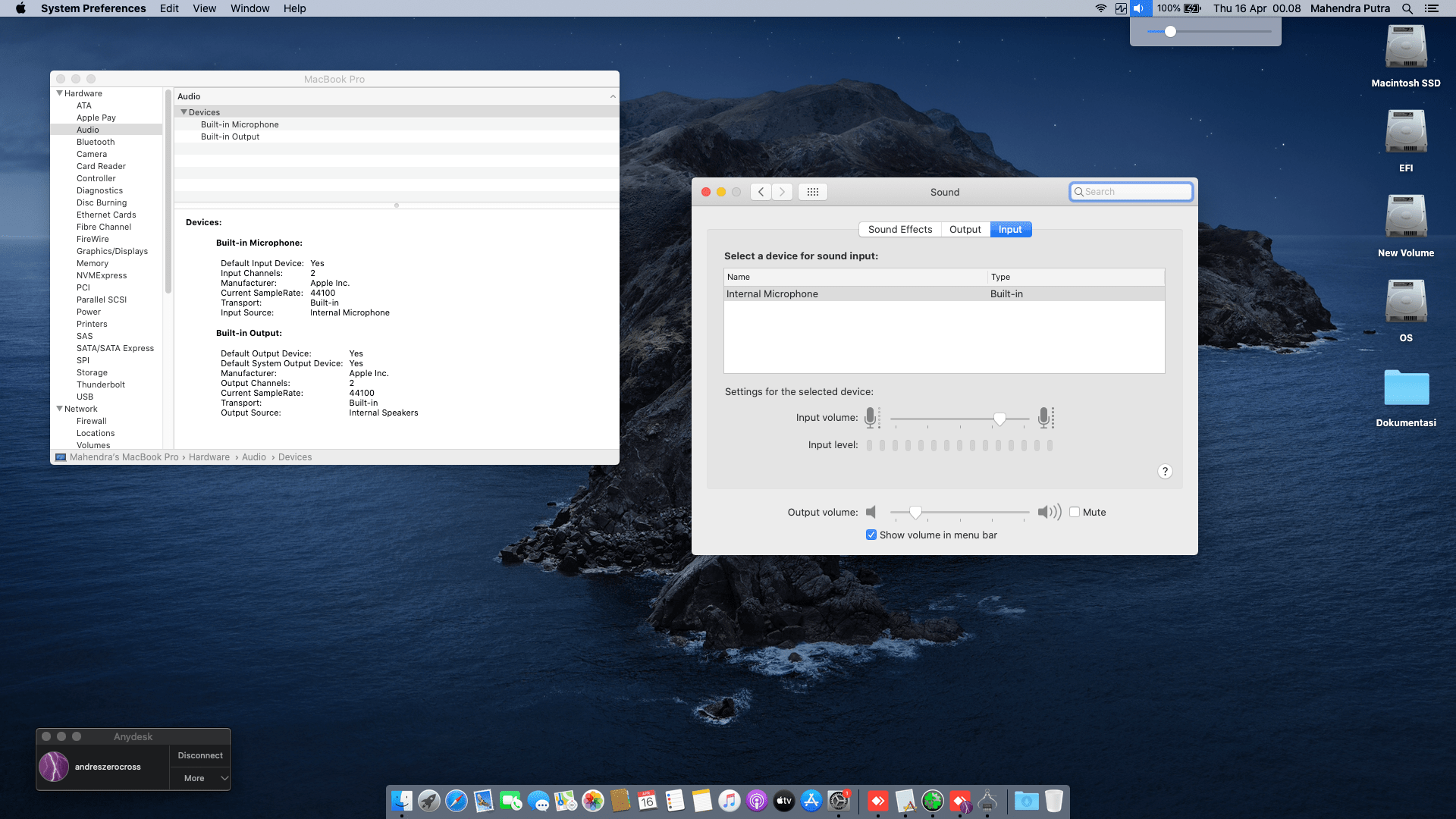Click Hardware in the path bar
The width and height of the screenshot is (1456, 819).
click(209, 457)
